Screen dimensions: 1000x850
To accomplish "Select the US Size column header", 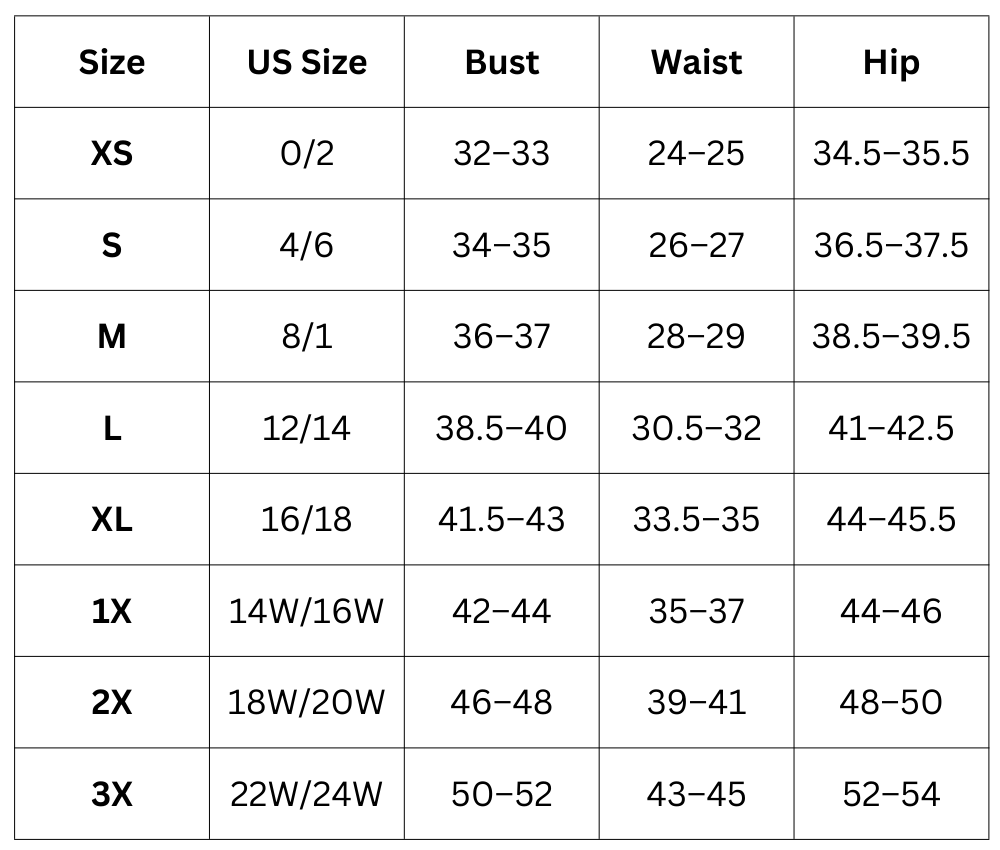I will [307, 62].
